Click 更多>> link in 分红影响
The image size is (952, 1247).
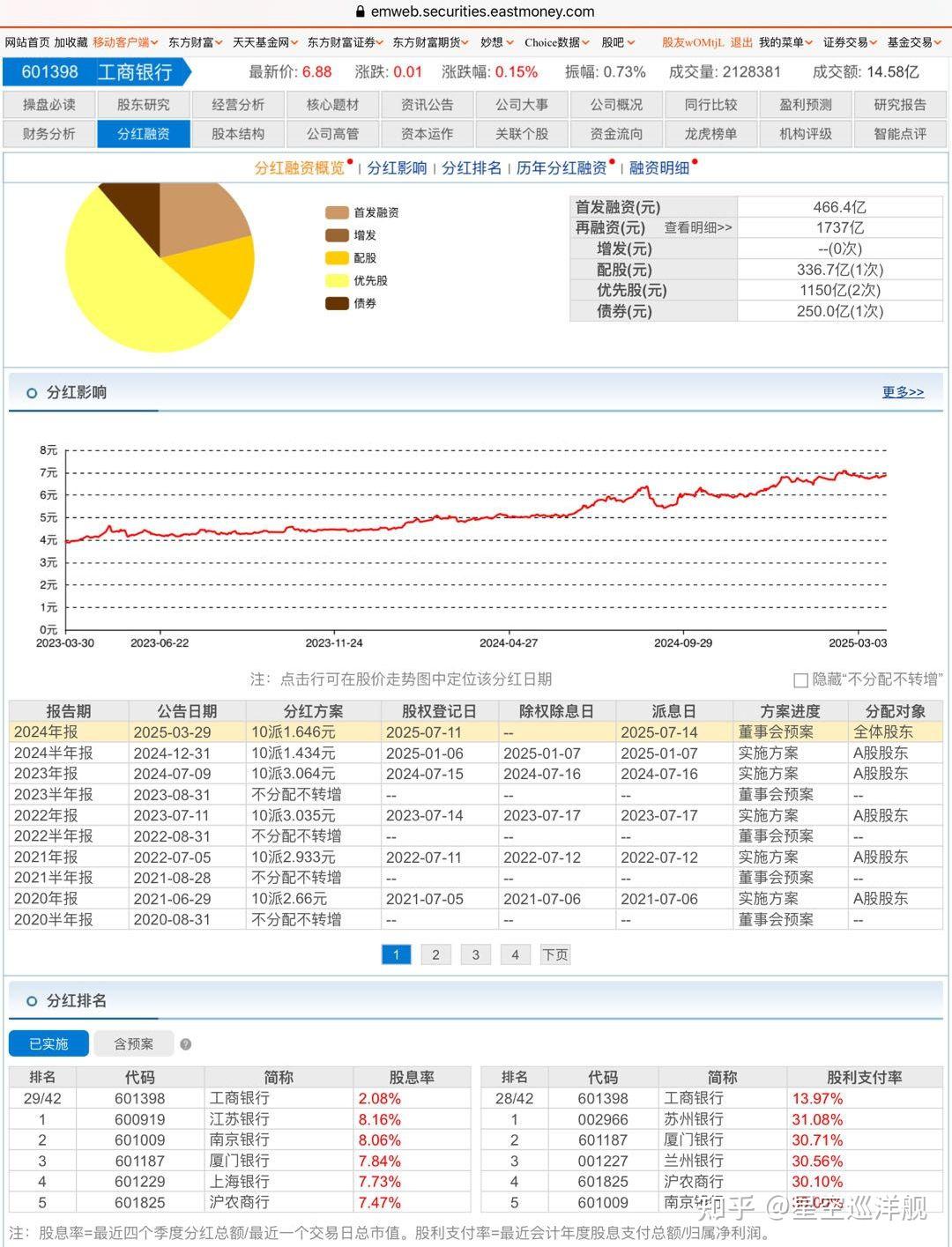coord(904,392)
